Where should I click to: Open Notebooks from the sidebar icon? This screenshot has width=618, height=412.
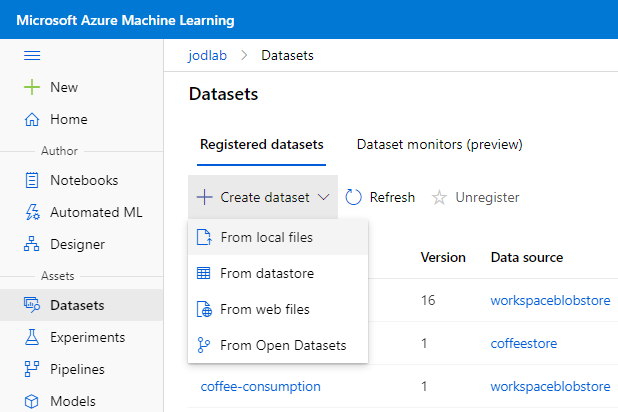pyautogui.click(x=32, y=181)
